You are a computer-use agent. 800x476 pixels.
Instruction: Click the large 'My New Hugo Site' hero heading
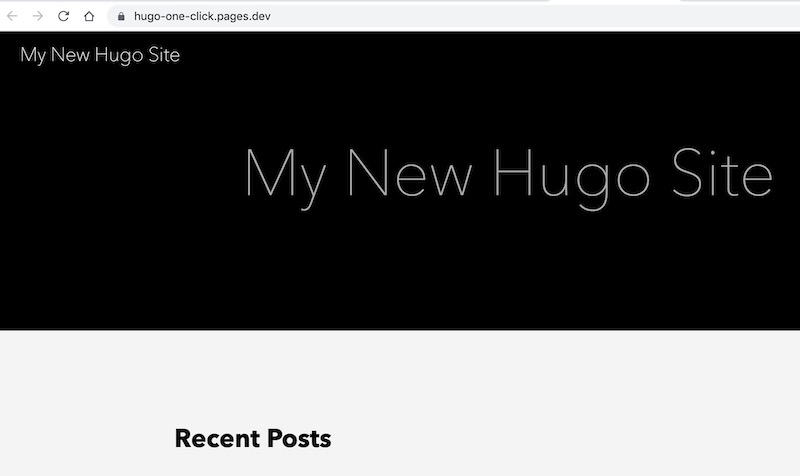tap(509, 177)
